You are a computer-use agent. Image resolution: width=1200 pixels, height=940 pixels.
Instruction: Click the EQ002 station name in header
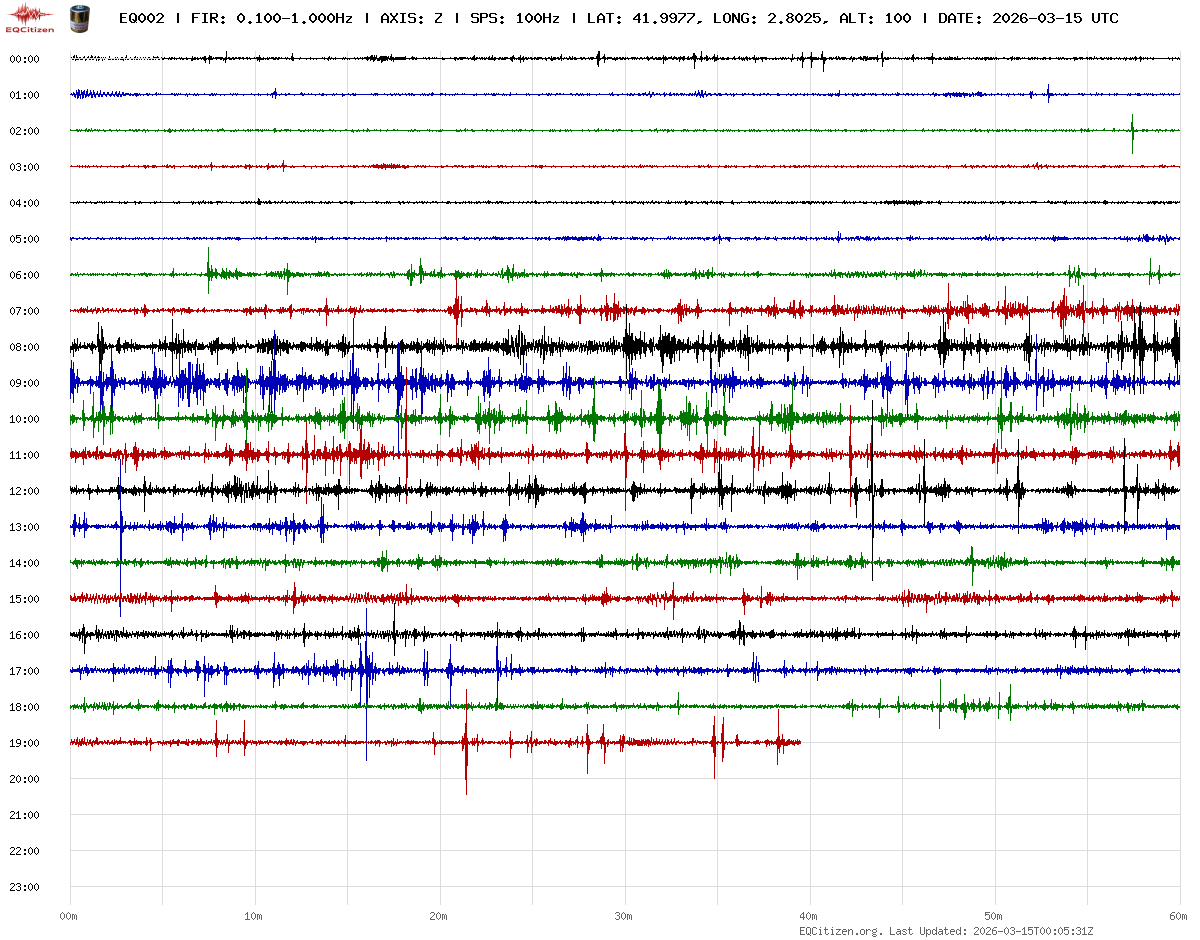click(142, 18)
